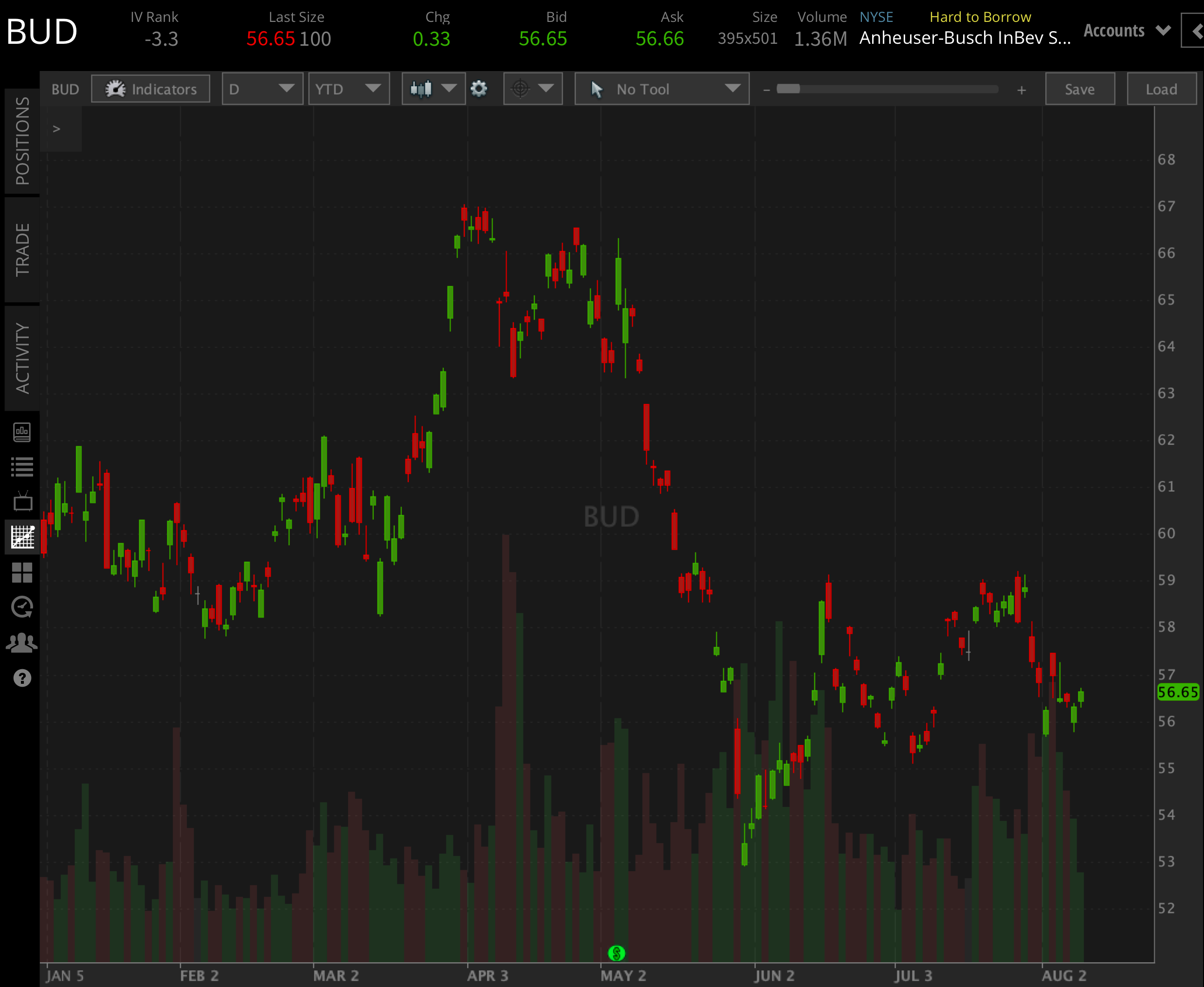Open the watchlist icon in sidebar
1204x987 pixels.
(x=21, y=467)
